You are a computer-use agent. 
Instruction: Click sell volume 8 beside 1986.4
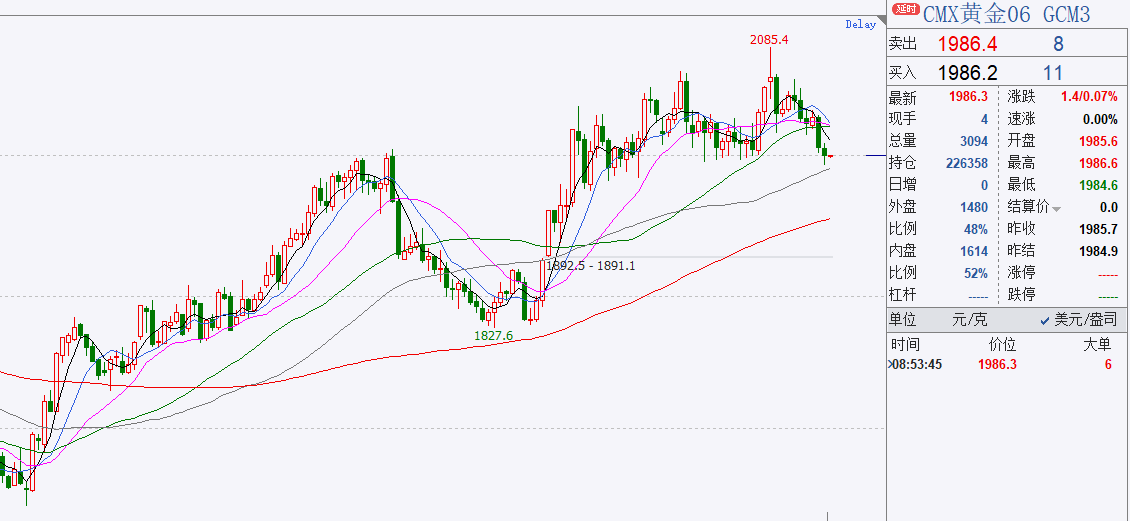point(1058,44)
